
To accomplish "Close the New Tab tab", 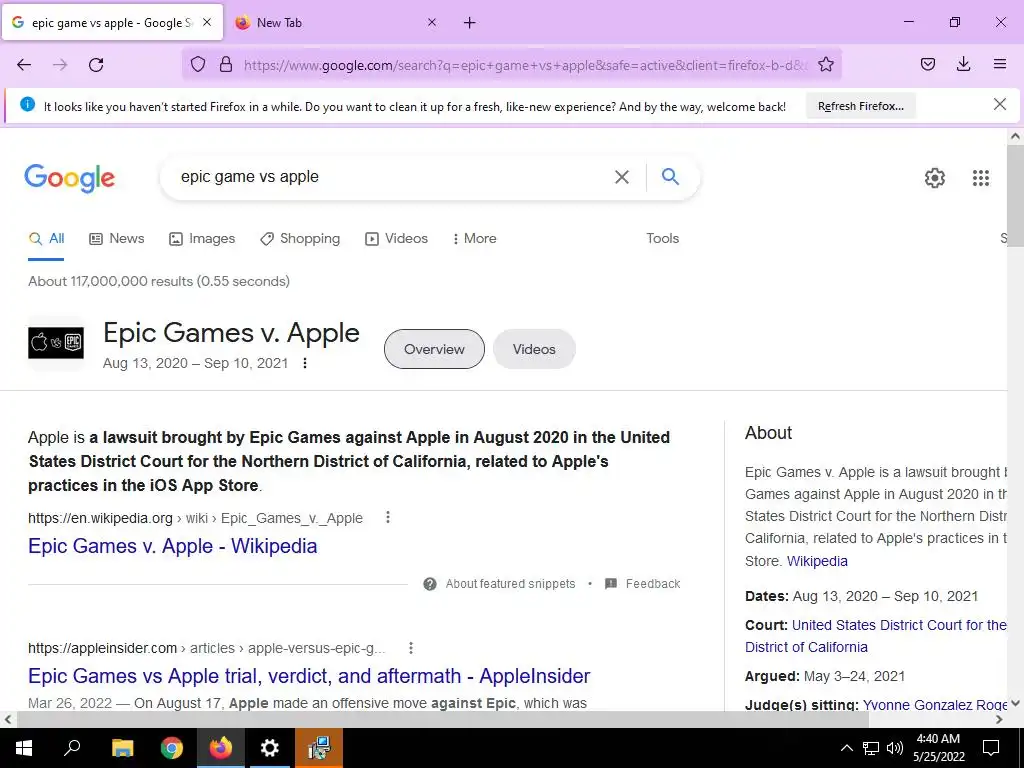I will [x=432, y=22].
